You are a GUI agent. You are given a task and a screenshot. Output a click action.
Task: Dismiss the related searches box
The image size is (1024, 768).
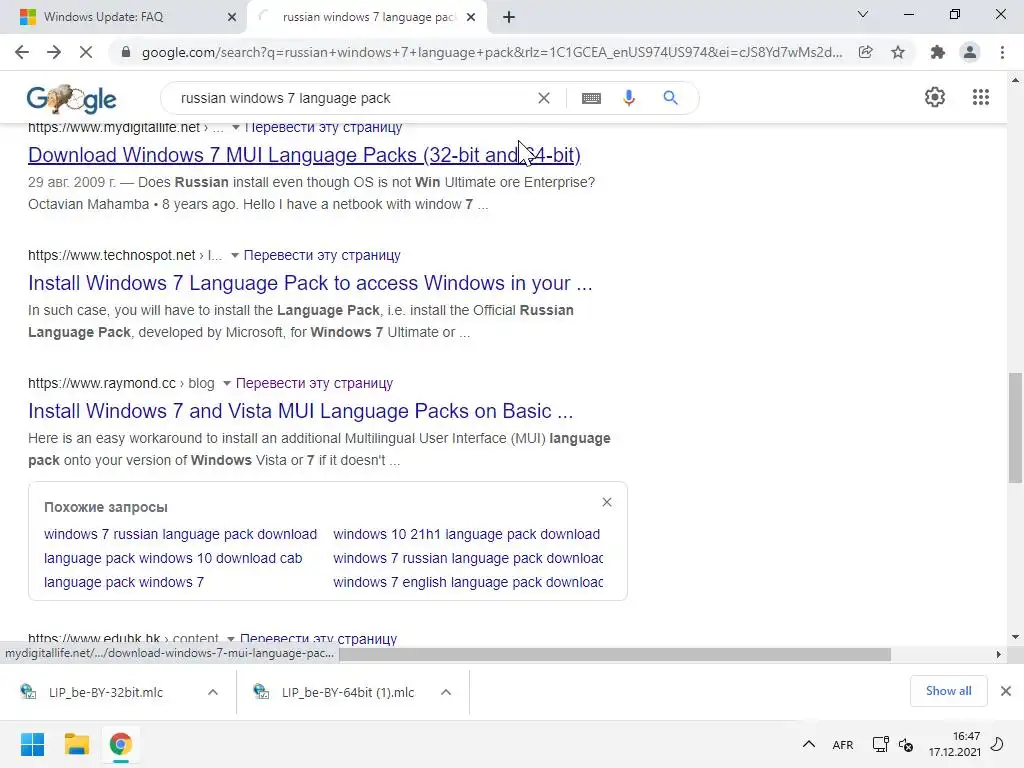607,502
